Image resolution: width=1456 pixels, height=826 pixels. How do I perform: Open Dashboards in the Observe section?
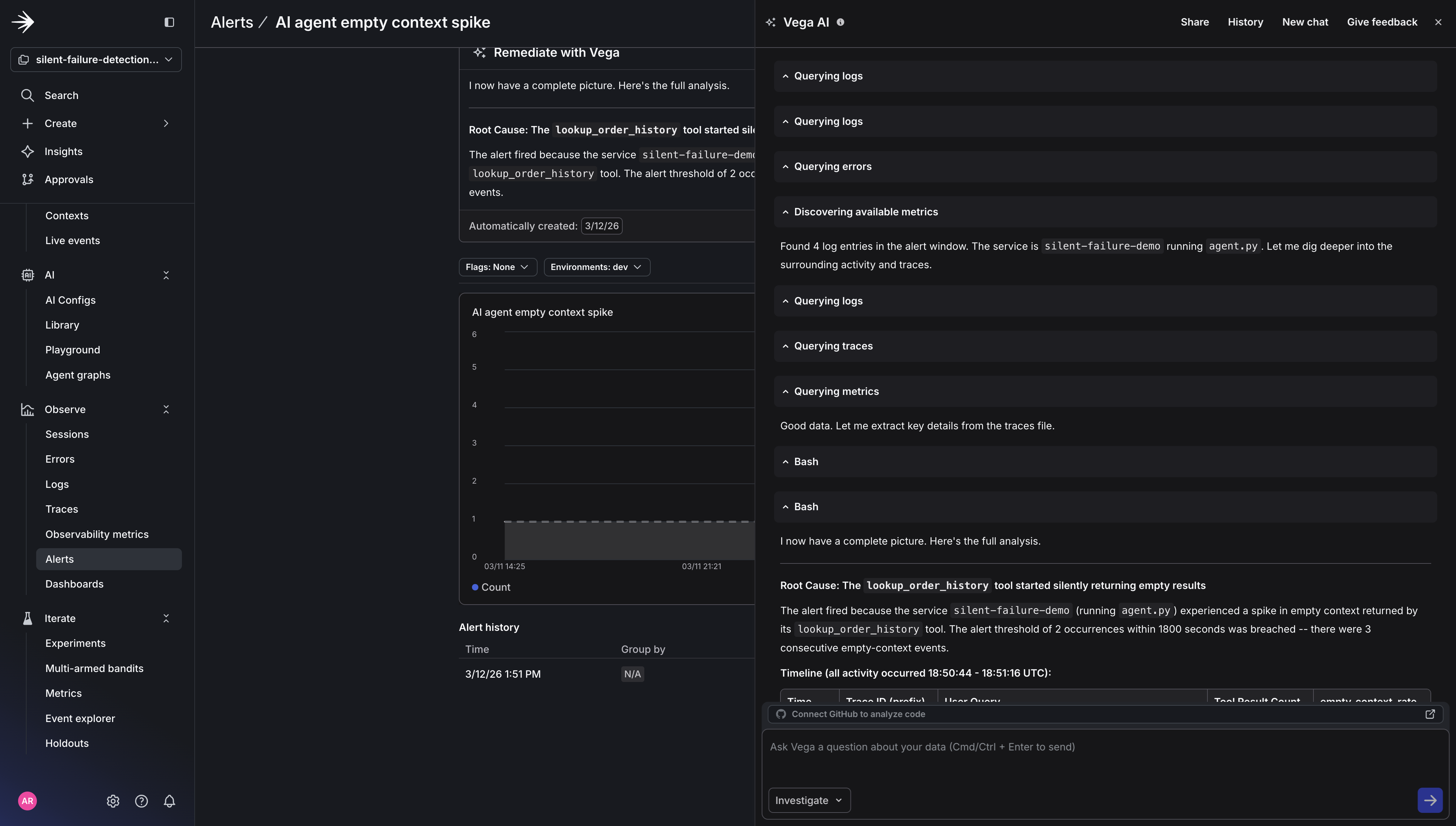coord(74,584)
